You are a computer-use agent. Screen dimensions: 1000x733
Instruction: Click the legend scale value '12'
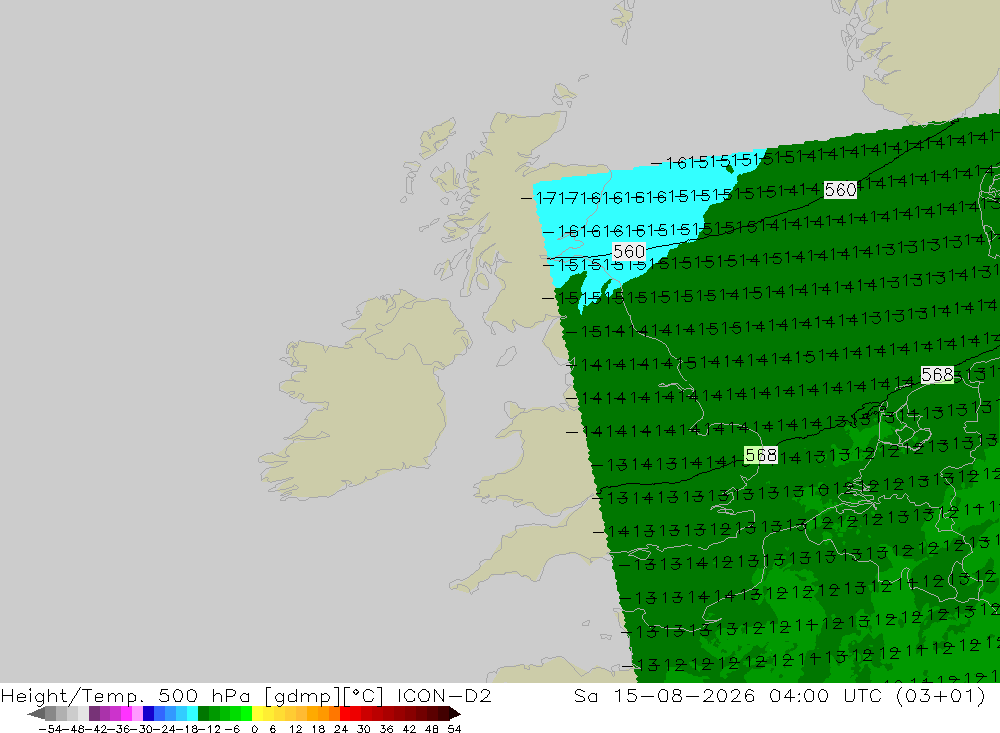[x=295, y=729]
